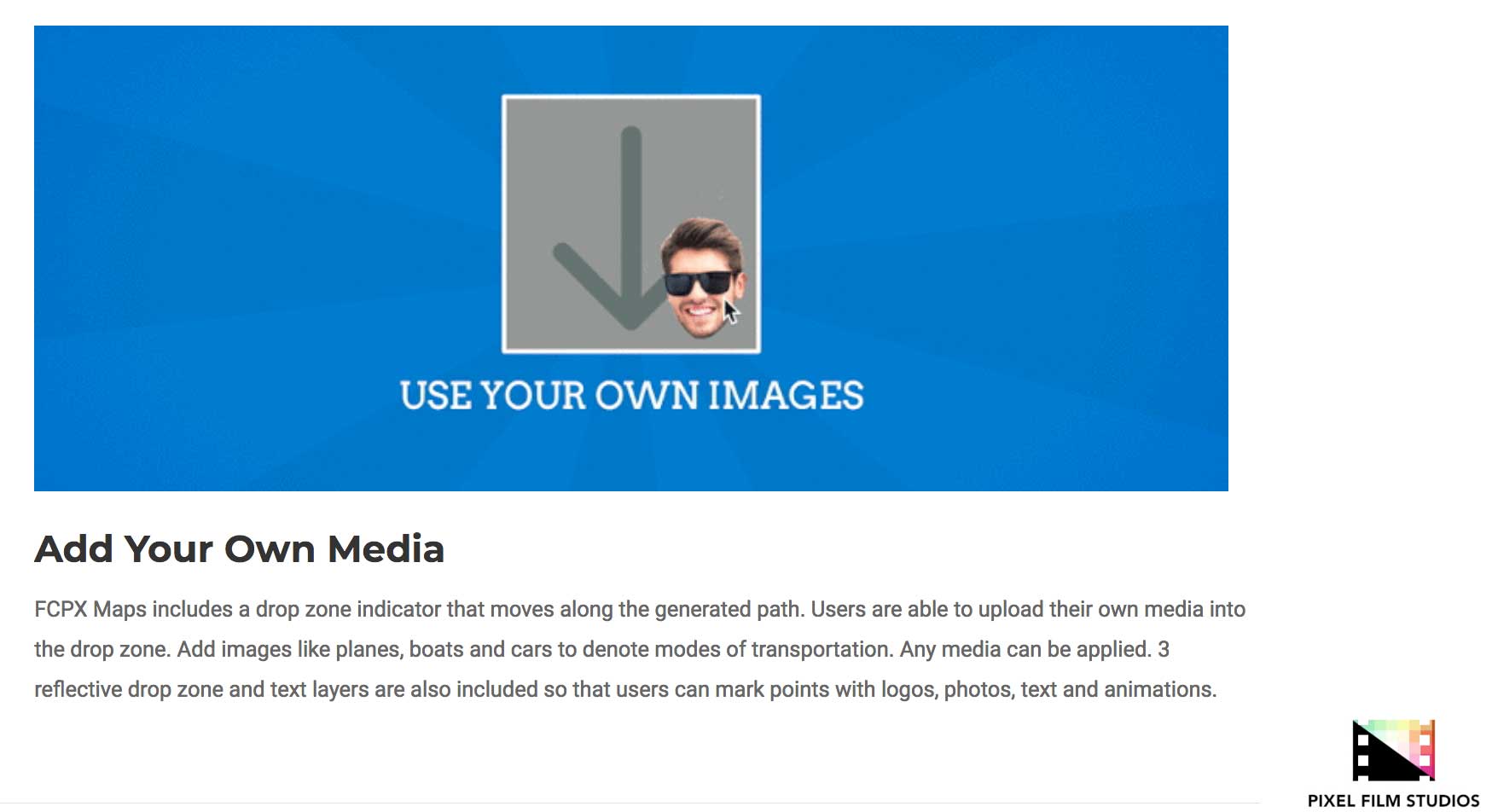
Task: Click line starting 'reflective drop zone and text'
Action: (x=625, y=689)
